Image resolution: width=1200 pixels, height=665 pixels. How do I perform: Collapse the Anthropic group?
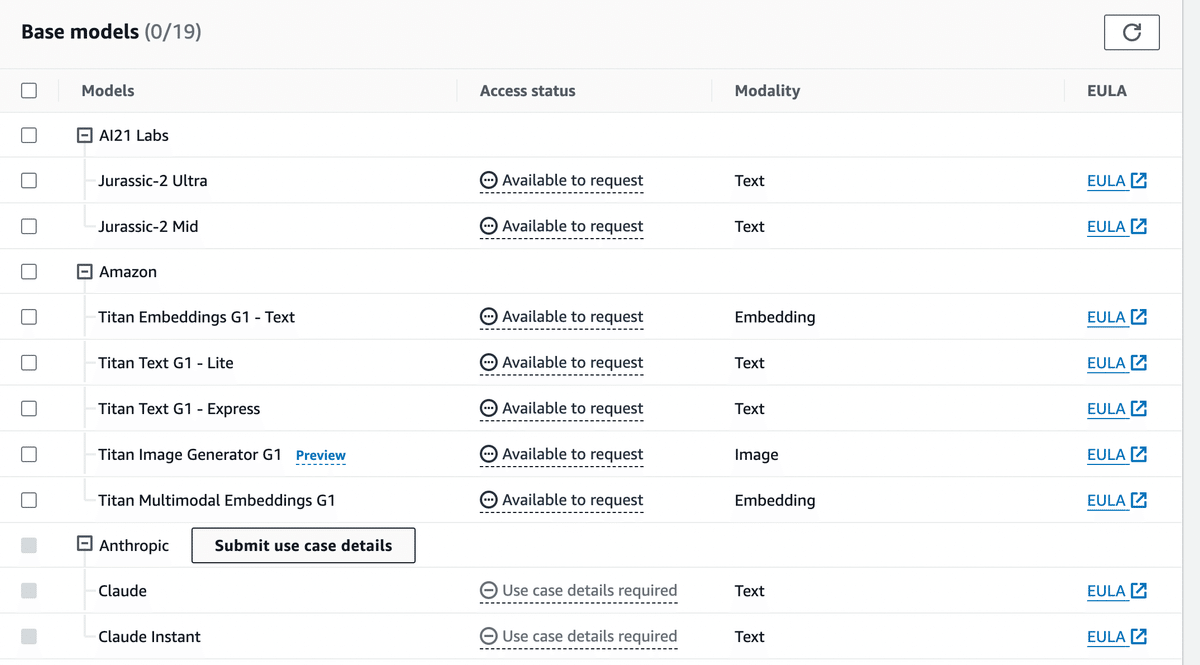tap(85, 545)
